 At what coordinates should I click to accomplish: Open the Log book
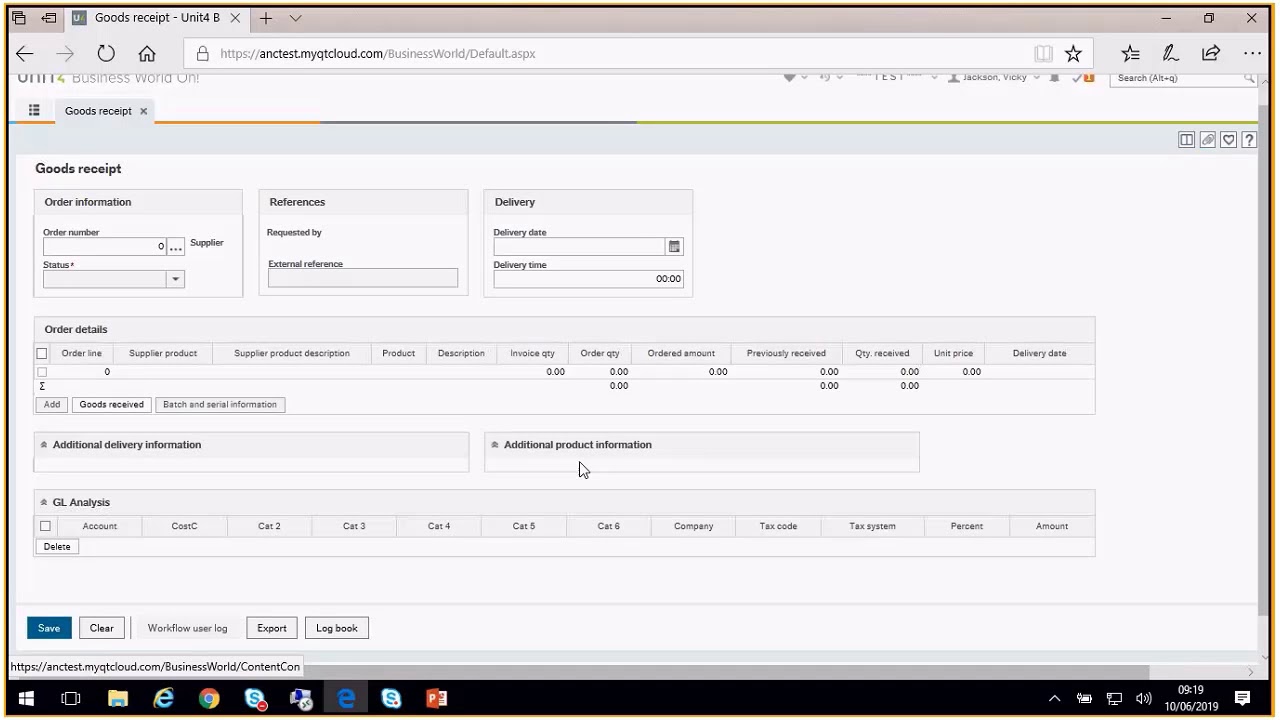point(336,628)
